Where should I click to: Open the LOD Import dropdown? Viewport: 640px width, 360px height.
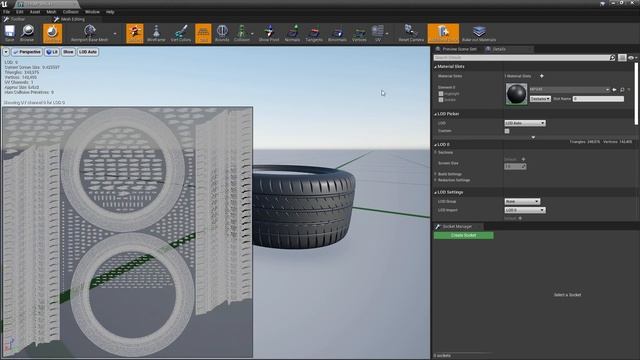click(x=525, y=210)
